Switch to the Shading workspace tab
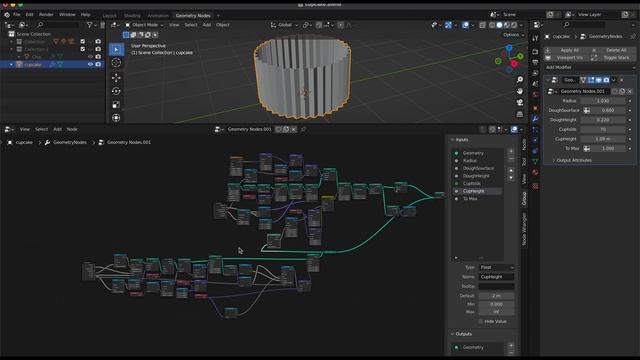This screenshot has width=640, height=360. coord(132,16)
